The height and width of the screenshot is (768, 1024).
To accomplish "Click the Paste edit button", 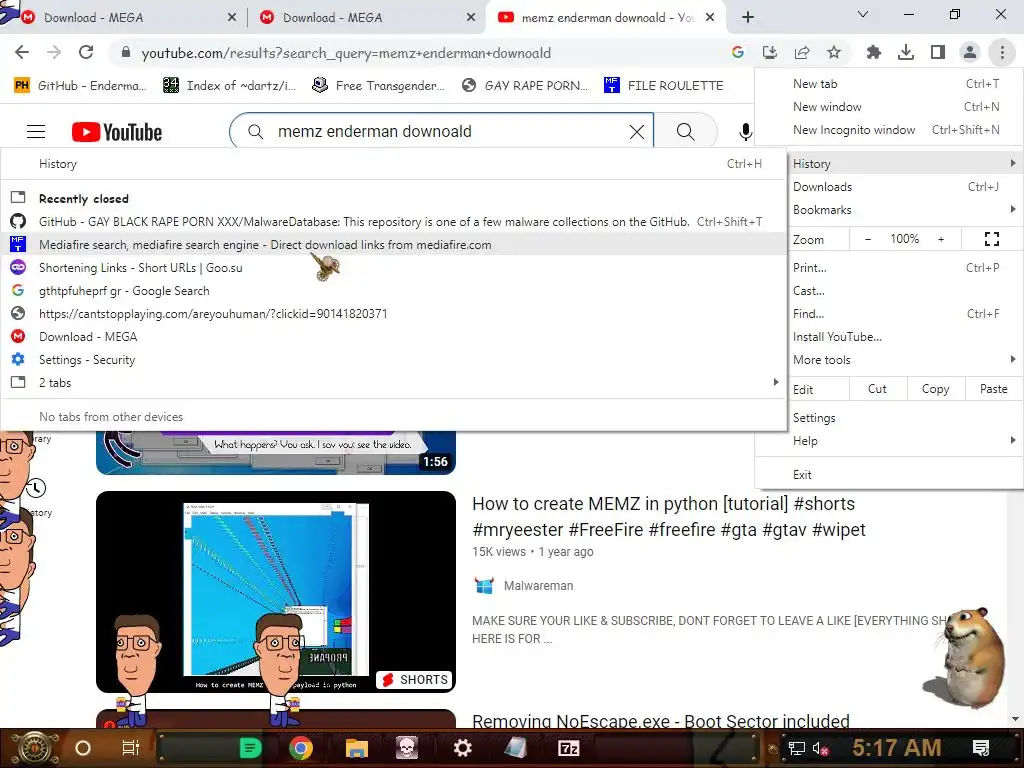I will pos(993,389).
